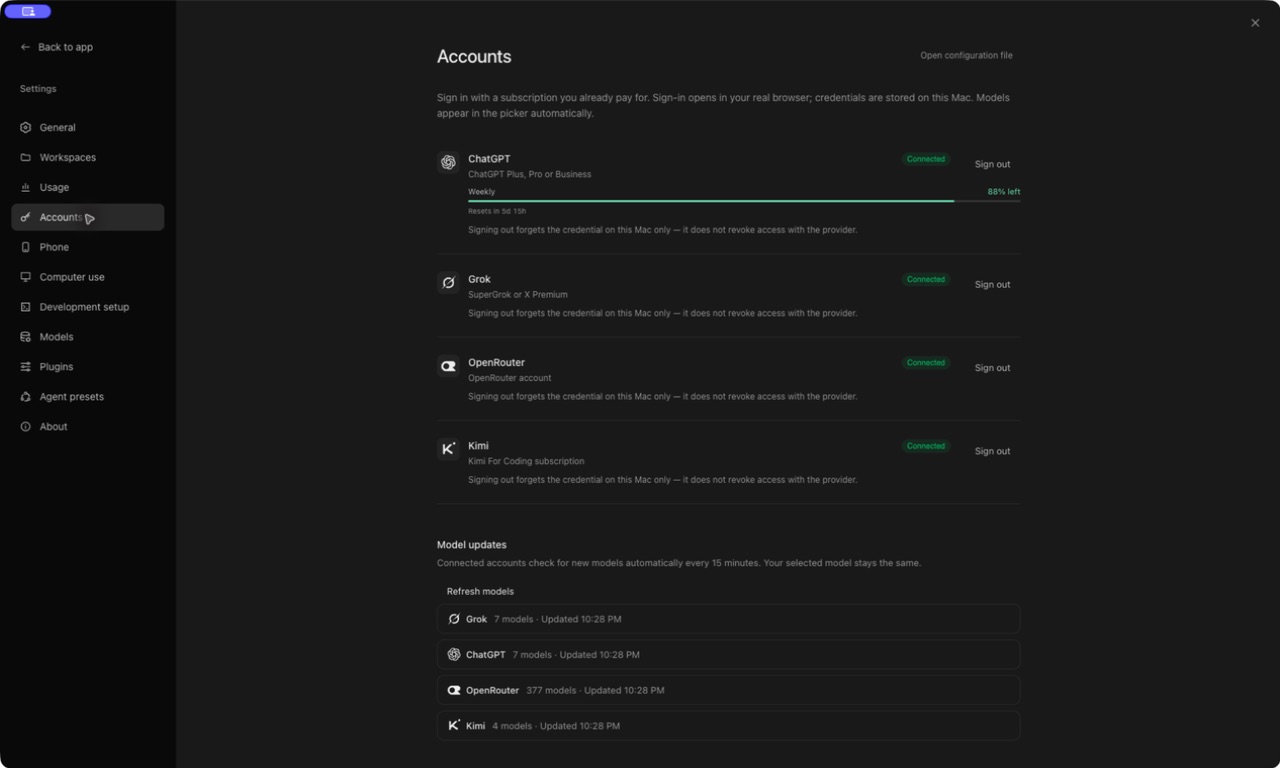The height and width of the screenshot is (768, 1280).
Task: Click the Accounts key icon
Action: [x=26, y=217]
